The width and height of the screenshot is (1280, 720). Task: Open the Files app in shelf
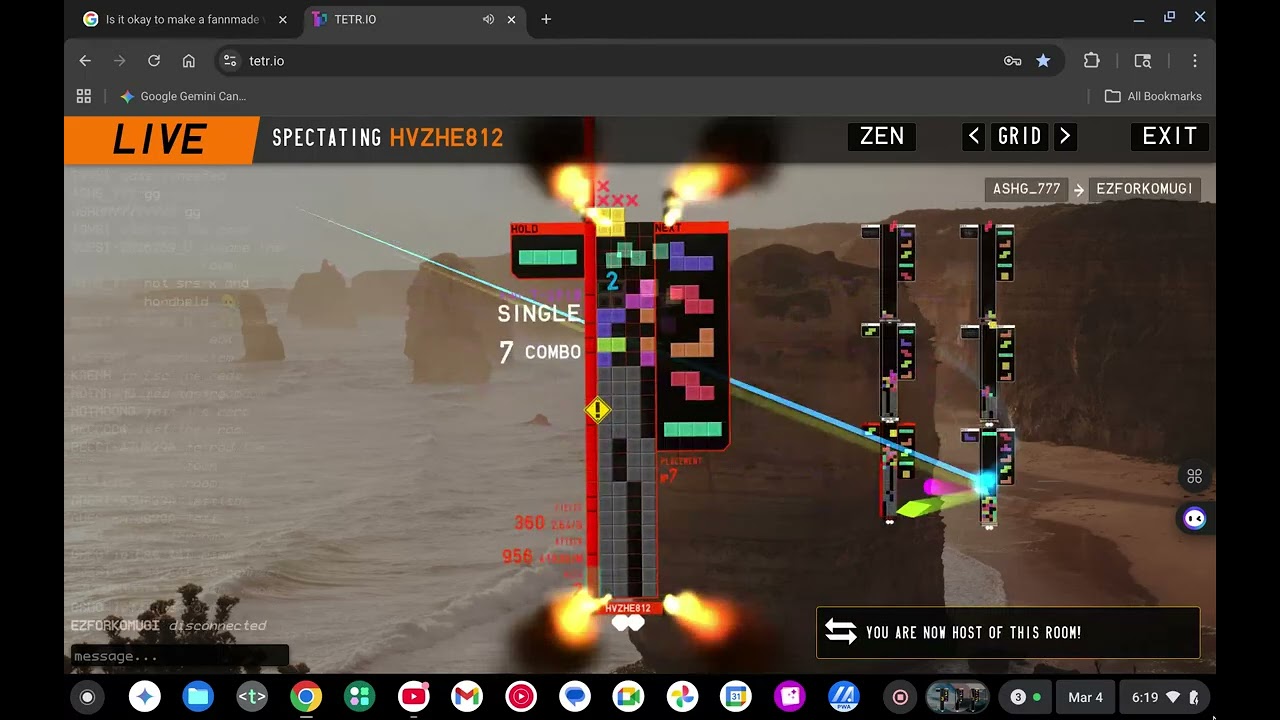pyautogui.click(x=198, y=697)
